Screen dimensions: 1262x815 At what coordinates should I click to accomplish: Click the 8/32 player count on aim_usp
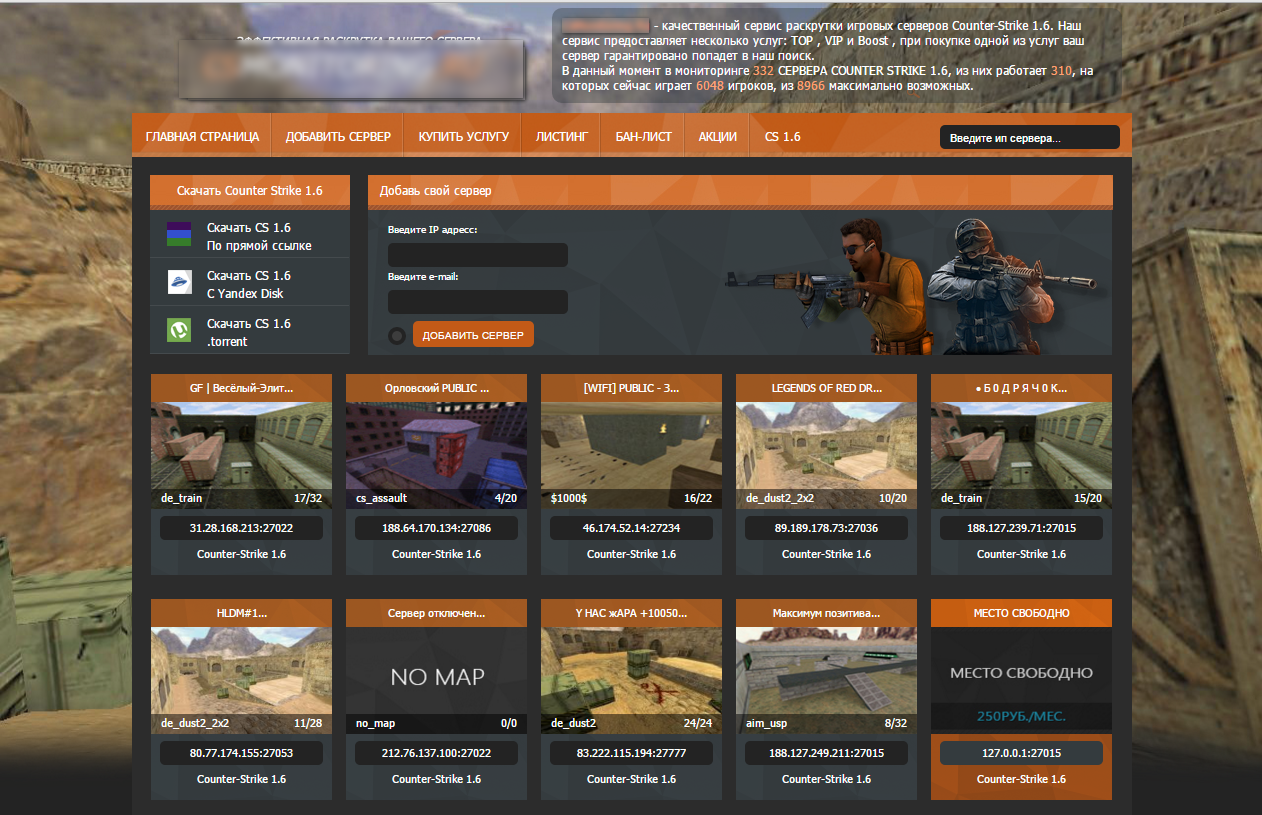coord(896,723)
